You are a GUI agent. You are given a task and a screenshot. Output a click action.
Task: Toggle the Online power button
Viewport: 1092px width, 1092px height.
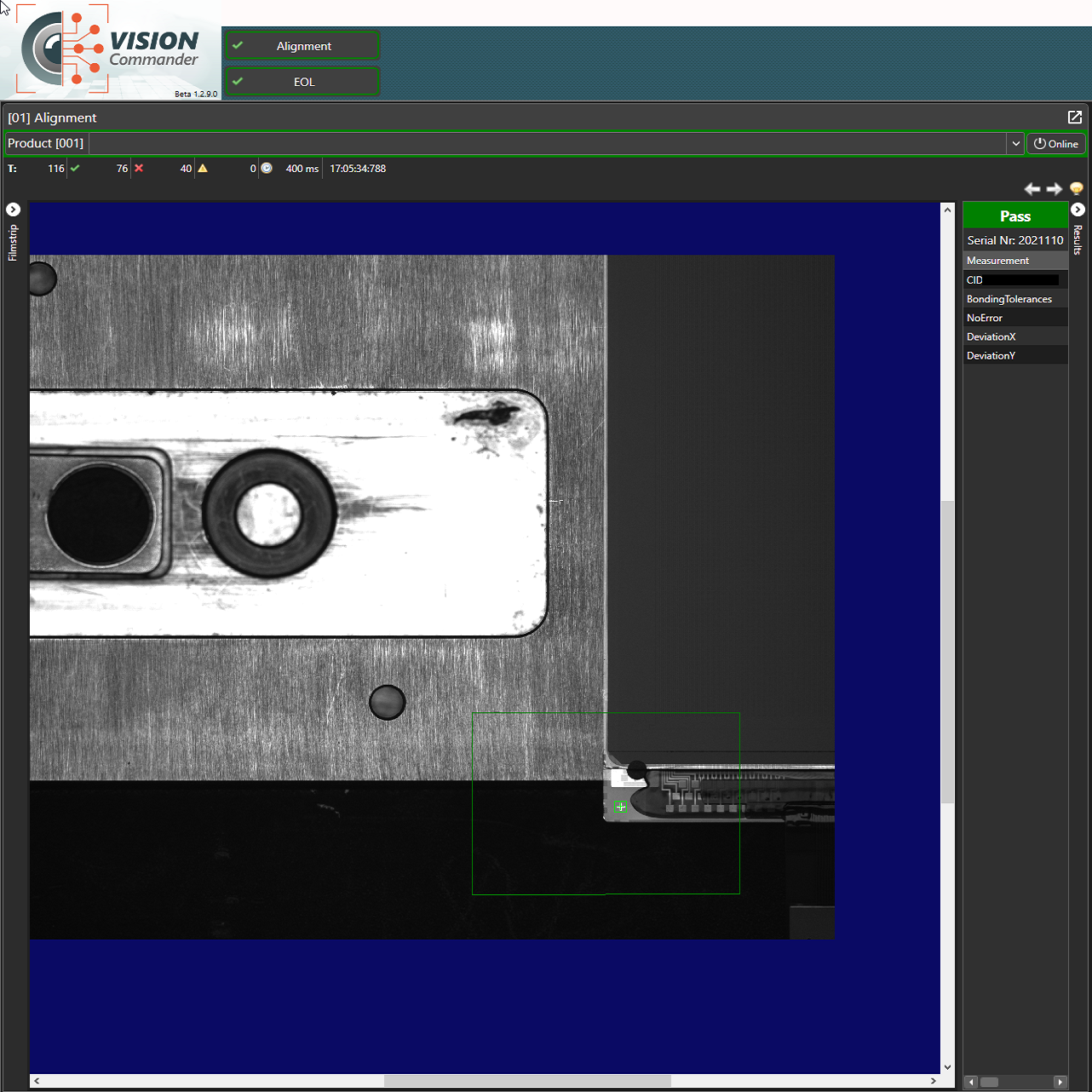1055,144
